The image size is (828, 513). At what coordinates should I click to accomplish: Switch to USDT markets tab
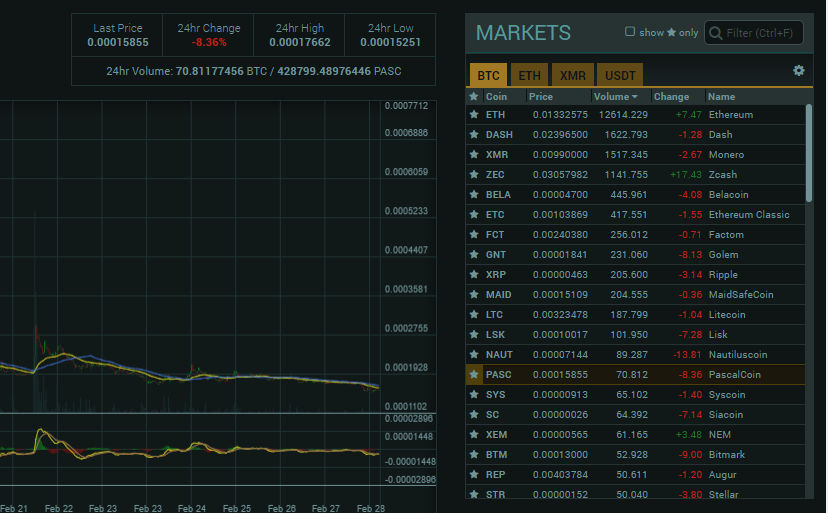pos(620,75)
